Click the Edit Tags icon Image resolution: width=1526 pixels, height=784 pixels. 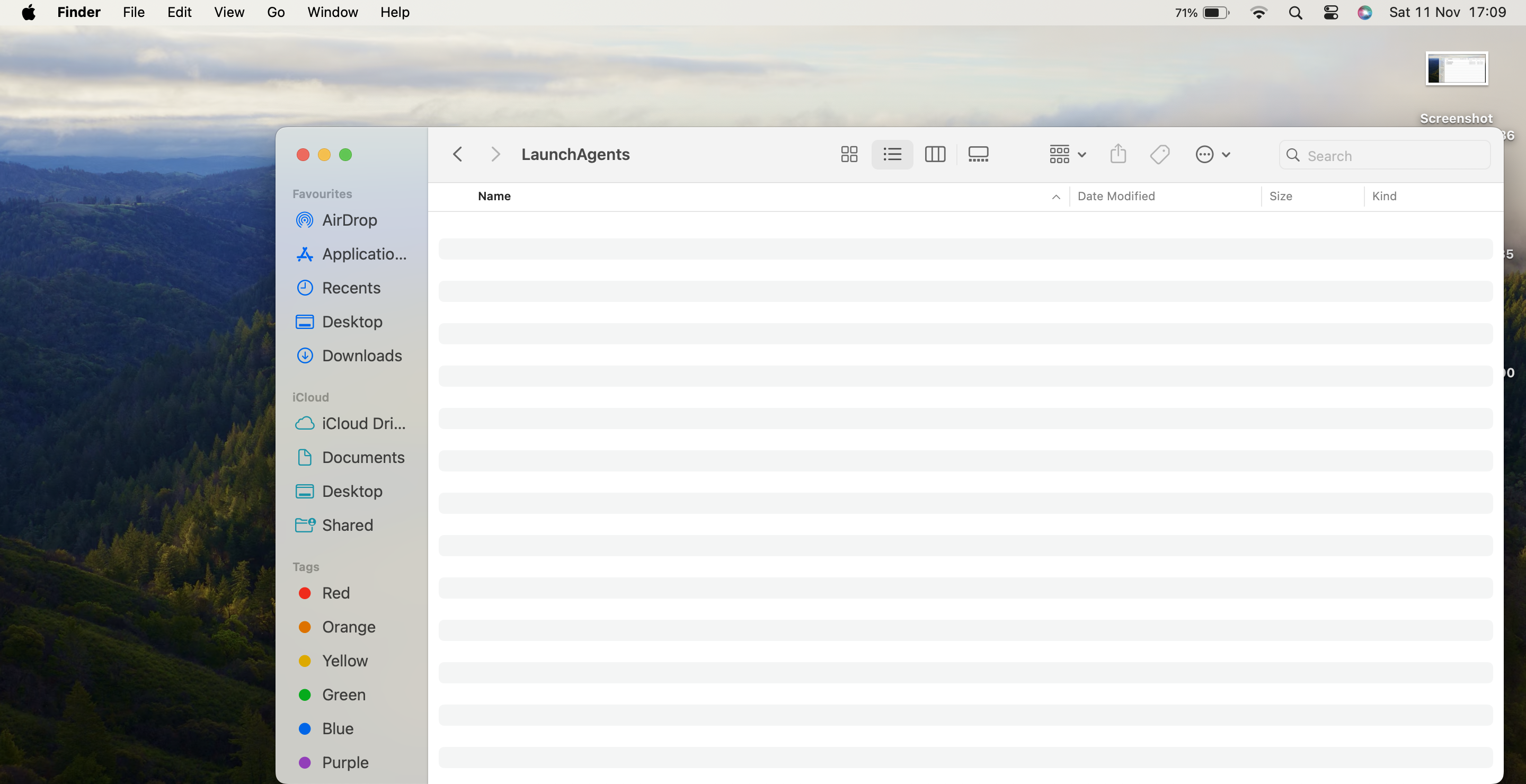coord(1159,155)
